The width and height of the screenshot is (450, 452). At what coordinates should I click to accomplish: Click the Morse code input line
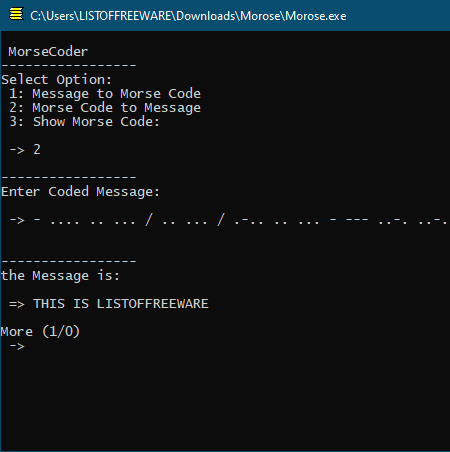coord(229,220)
